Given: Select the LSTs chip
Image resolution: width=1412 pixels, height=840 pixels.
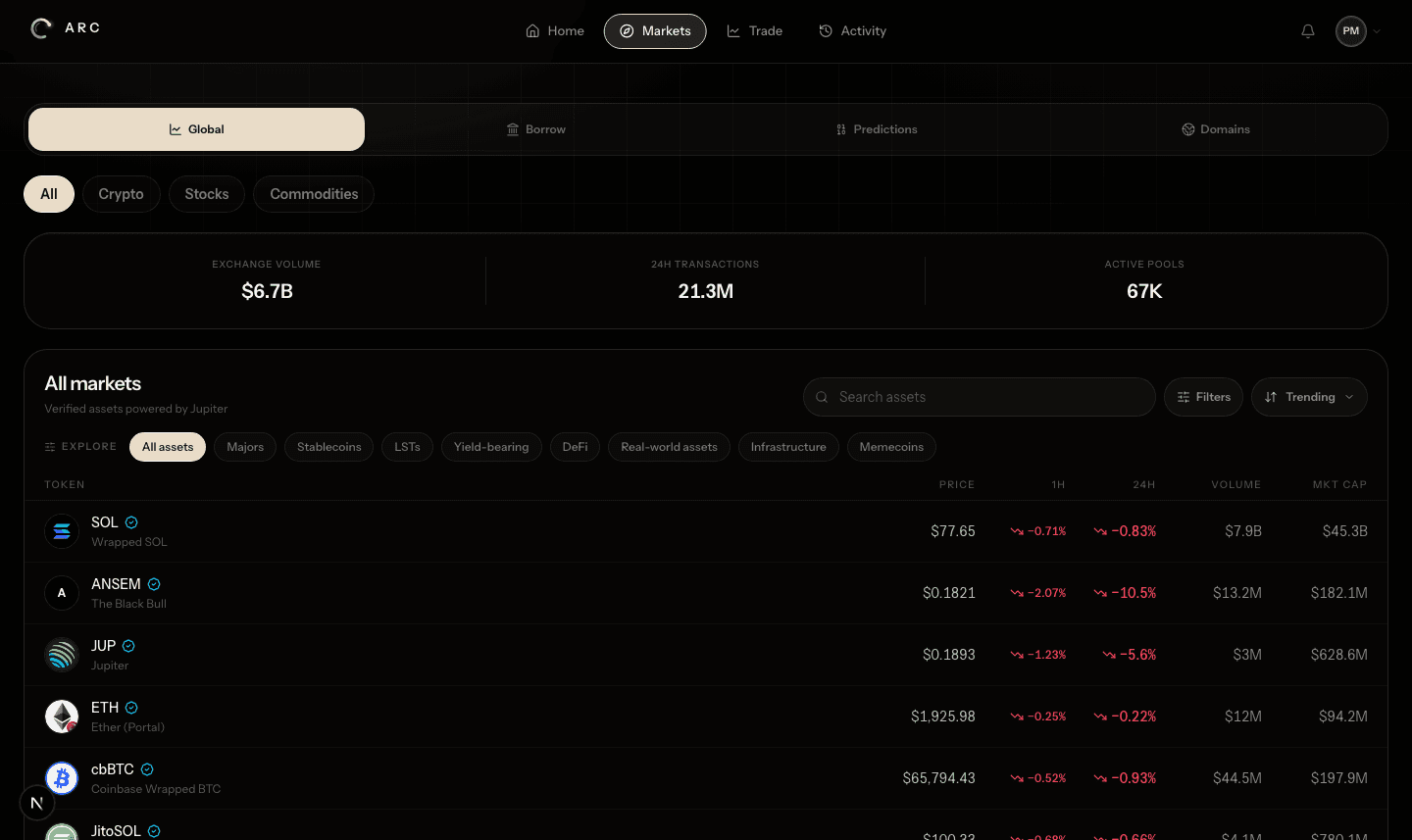Looking at the screenshot, I should [x=407, y=447].
